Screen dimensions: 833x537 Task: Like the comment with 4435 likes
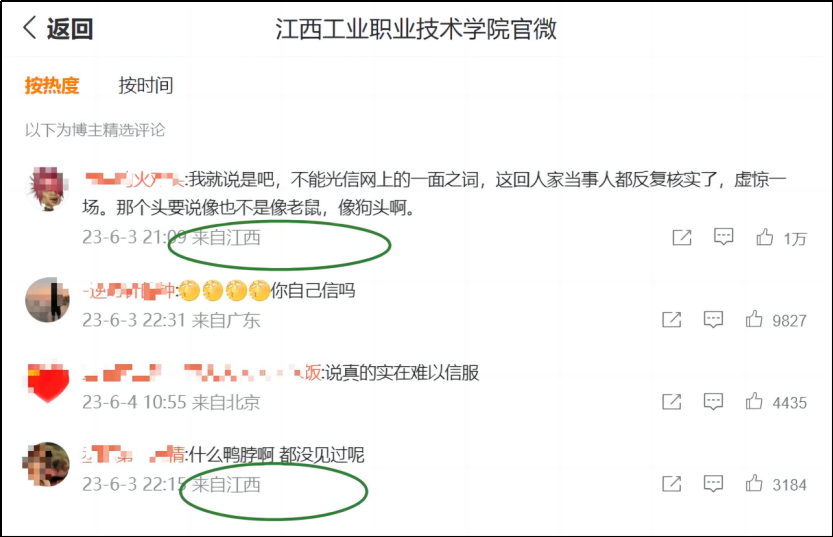(x=754, y=402)
